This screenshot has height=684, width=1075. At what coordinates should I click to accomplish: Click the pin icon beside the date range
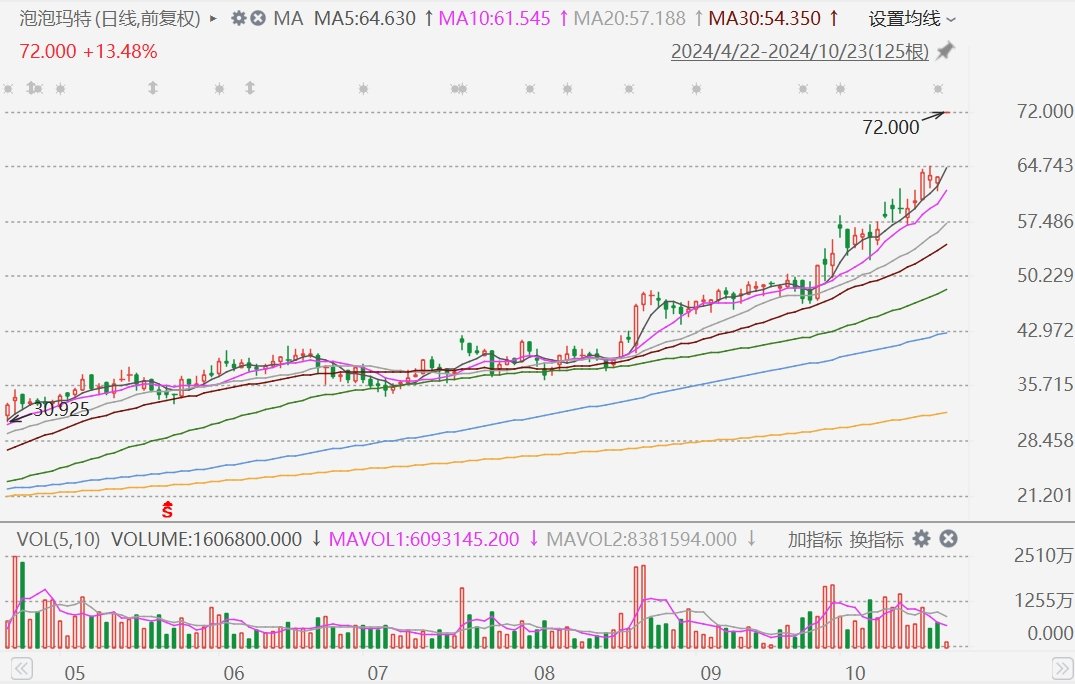pyautogui.click(x=944, y=51)
